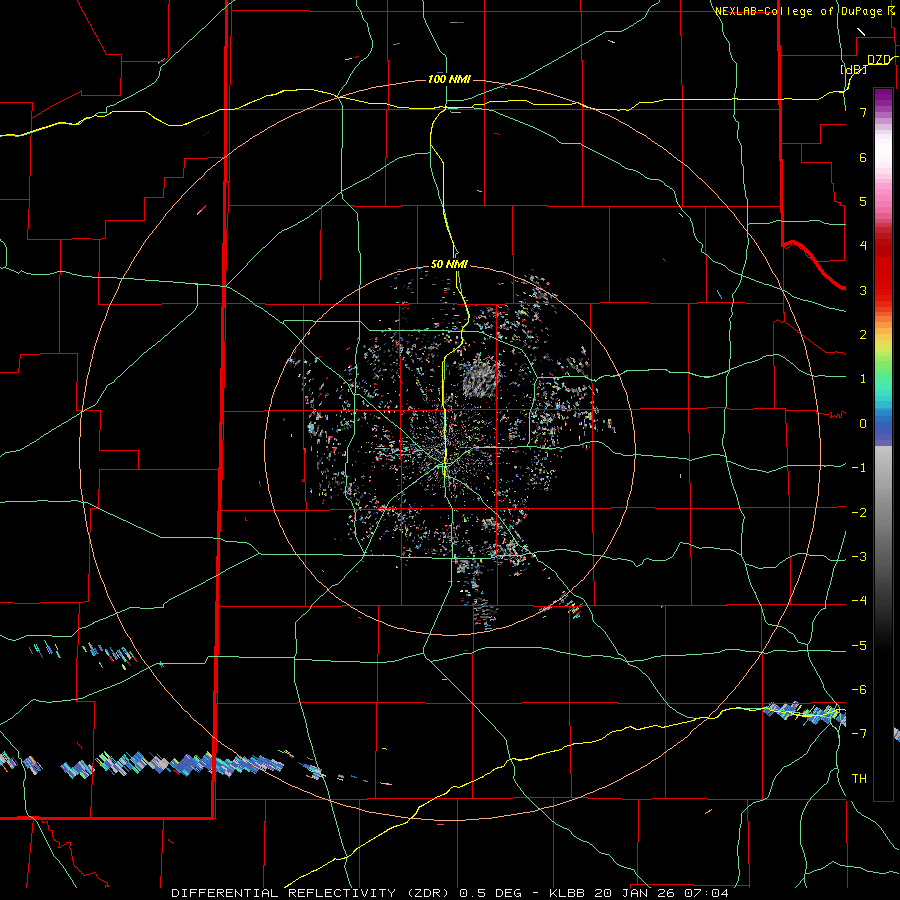The height and width of the screenshot is (900, 900).
Task: Click the "50 NMI" range ring label
Action: pyautogui.click(x=449, y=265)
